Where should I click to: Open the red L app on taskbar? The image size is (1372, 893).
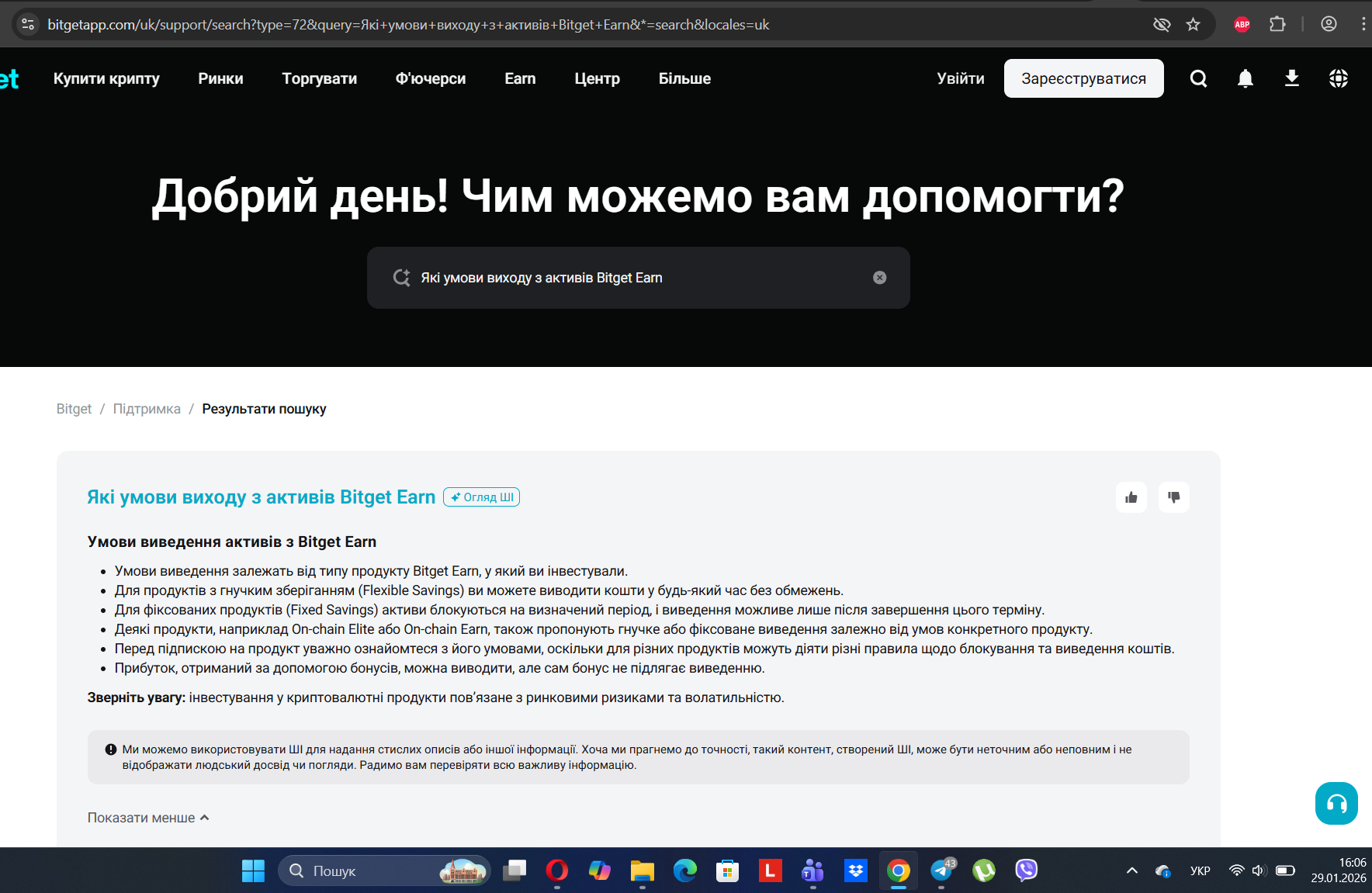(770, 871)
